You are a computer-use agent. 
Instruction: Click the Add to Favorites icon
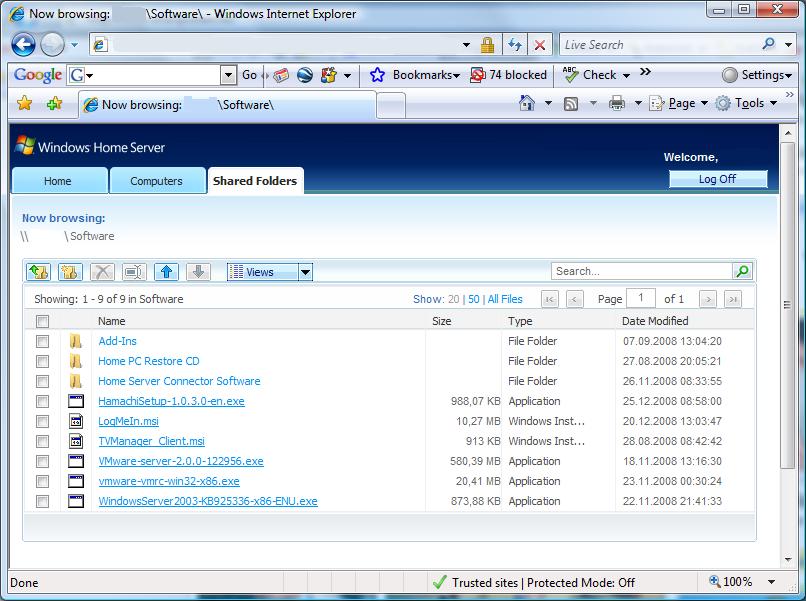[54, 103]
